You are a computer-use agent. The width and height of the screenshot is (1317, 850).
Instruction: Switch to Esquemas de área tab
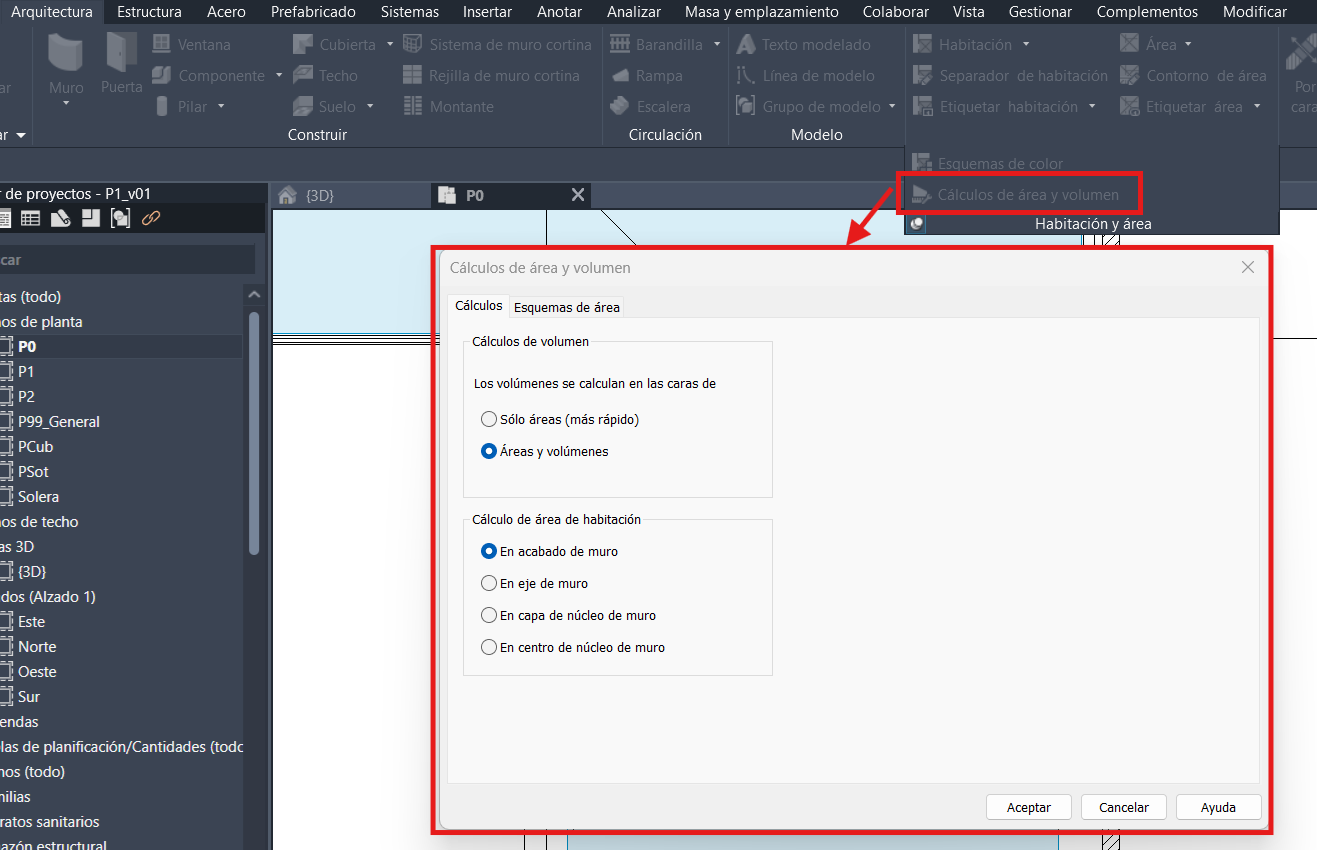coord(566,307)
